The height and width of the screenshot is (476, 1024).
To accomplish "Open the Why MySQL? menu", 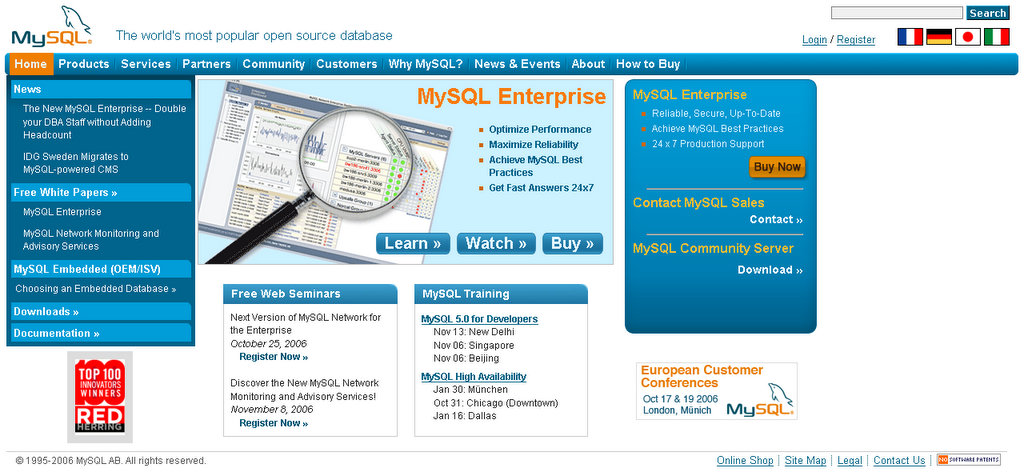I will 425,64.
